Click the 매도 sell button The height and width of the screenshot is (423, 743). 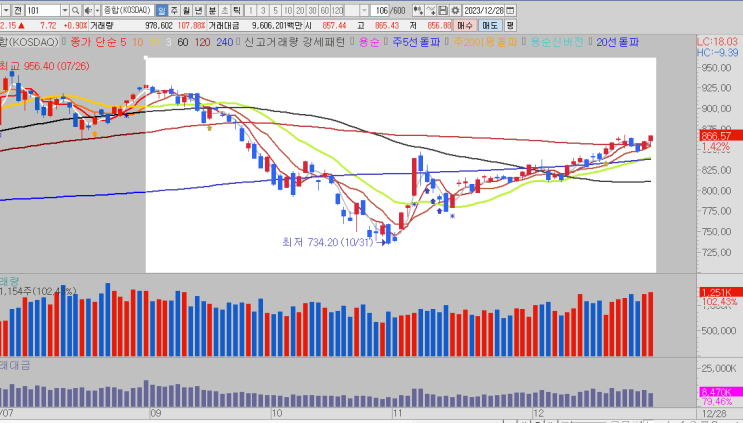pos(490,26)
